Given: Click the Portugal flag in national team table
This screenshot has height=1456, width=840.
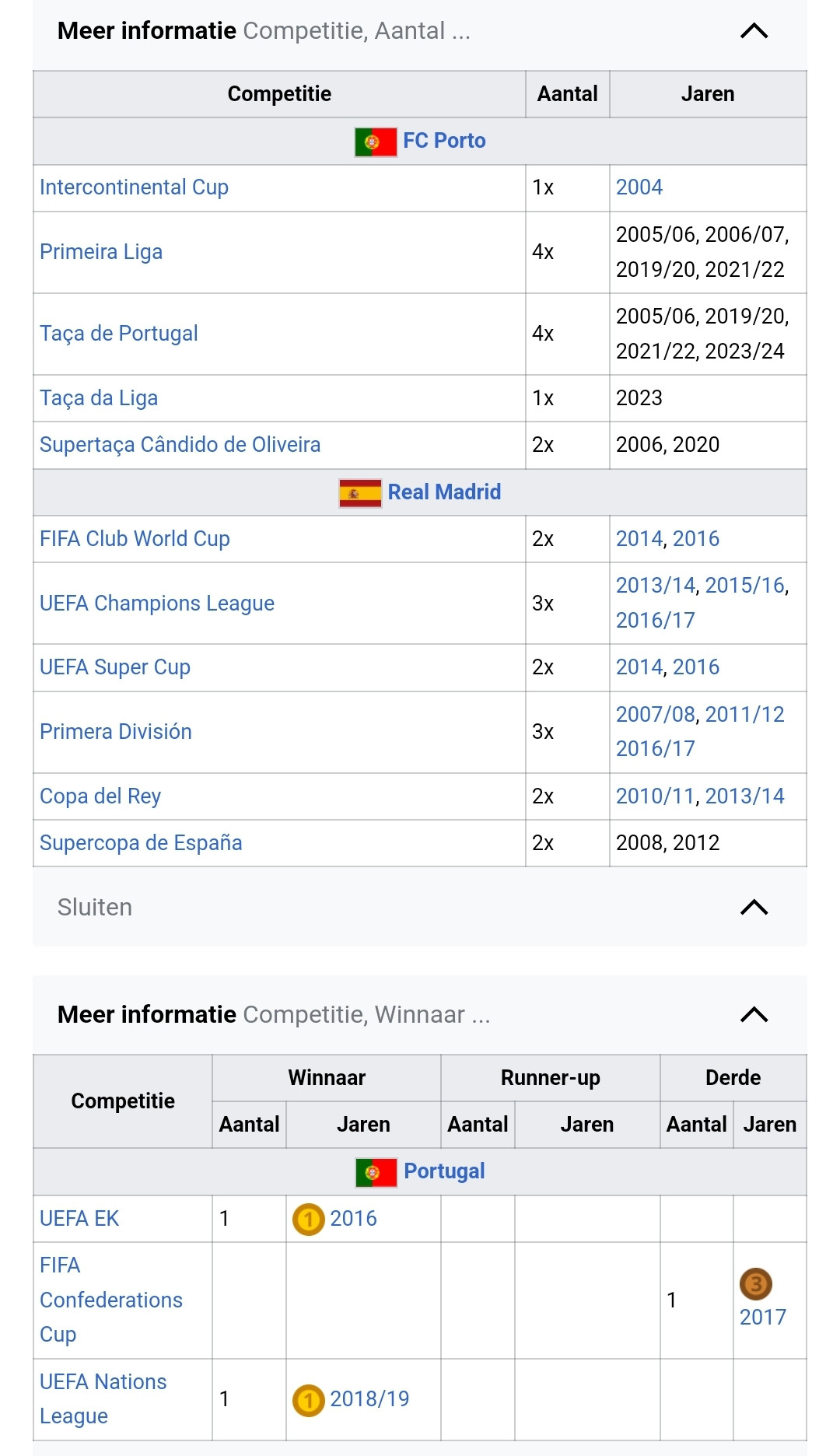Looking at the screenshot, I should tap(376, 1172).
